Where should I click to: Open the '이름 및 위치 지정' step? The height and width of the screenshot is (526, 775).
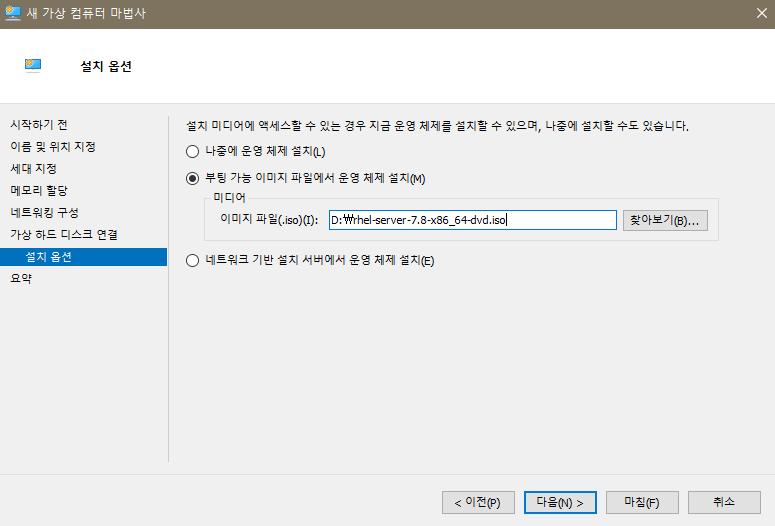click(x=53, y=146)
